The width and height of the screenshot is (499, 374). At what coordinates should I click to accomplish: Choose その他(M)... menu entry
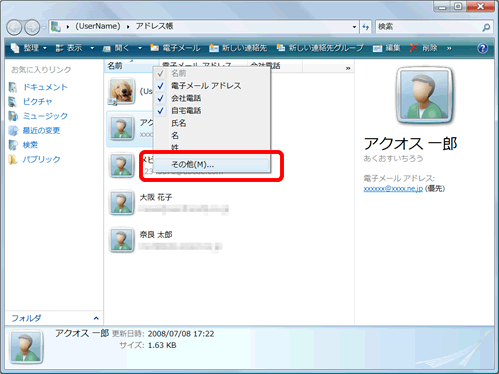[x=212, y=165]
